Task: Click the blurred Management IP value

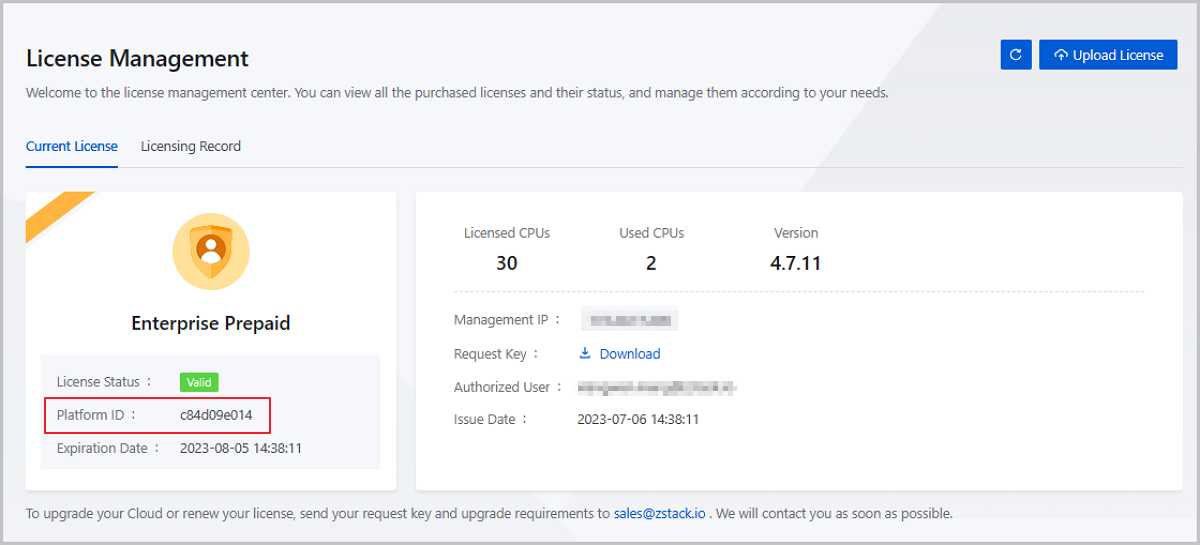Action: click(629, 320)
